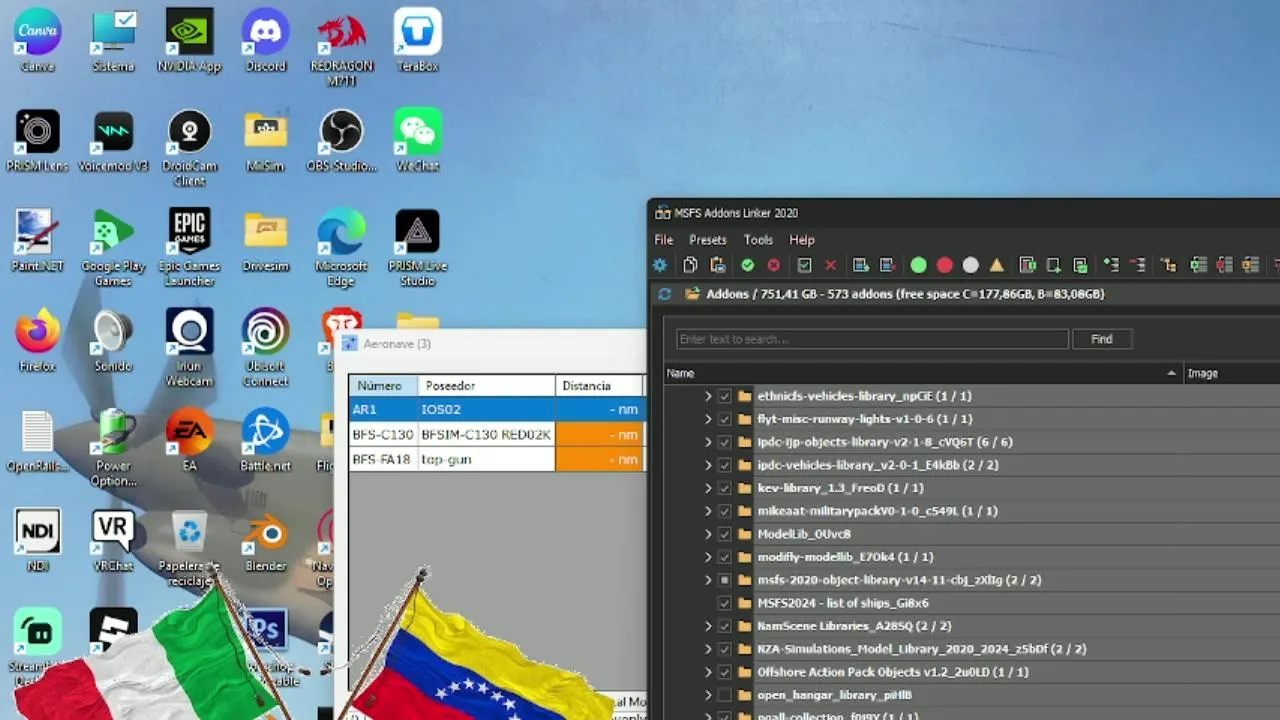
Task: Open the Tools menu
Action: point(758,240)
